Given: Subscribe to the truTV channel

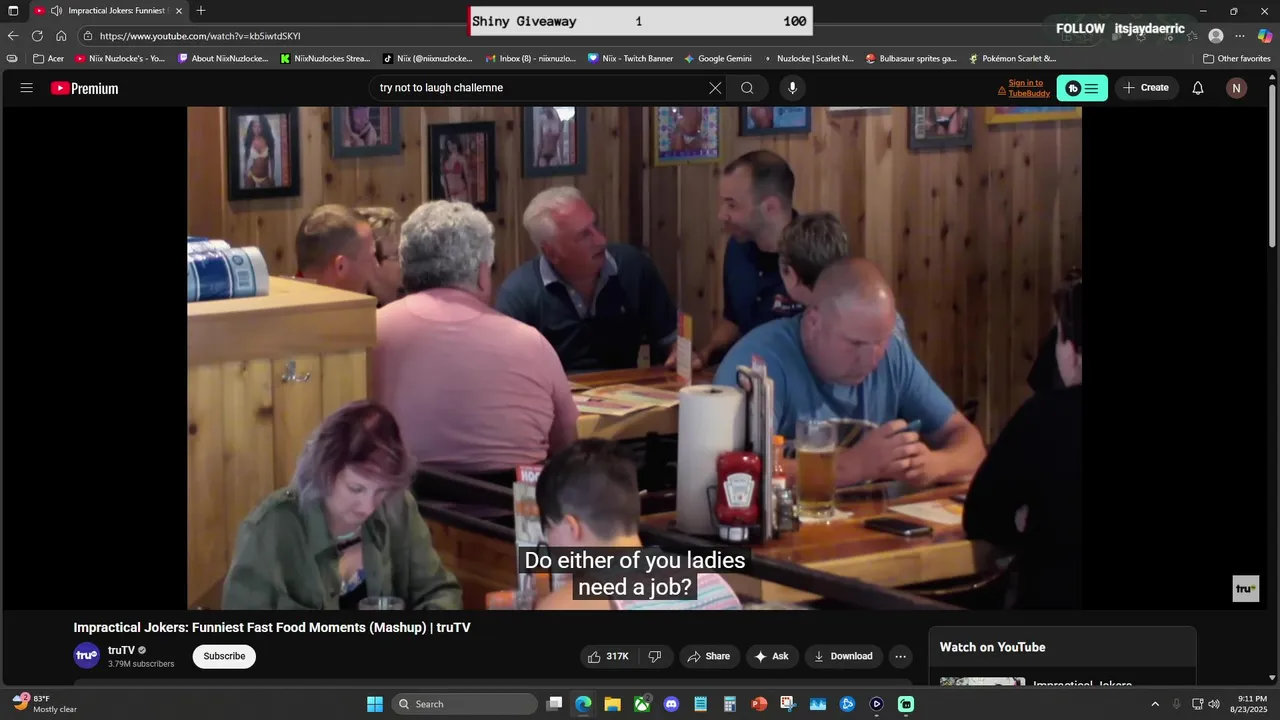Looking at the screenshot, I should pos(224,656).
